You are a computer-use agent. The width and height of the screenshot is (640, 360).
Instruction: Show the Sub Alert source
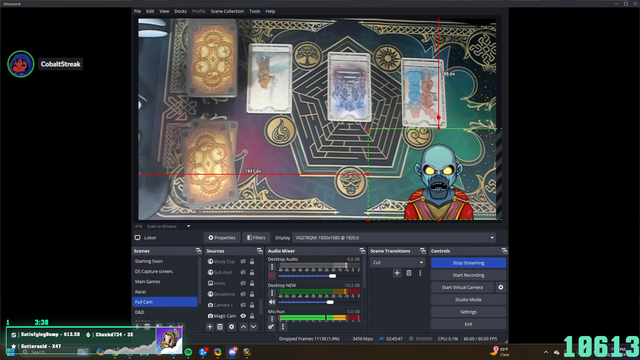[x=243, y=272]
